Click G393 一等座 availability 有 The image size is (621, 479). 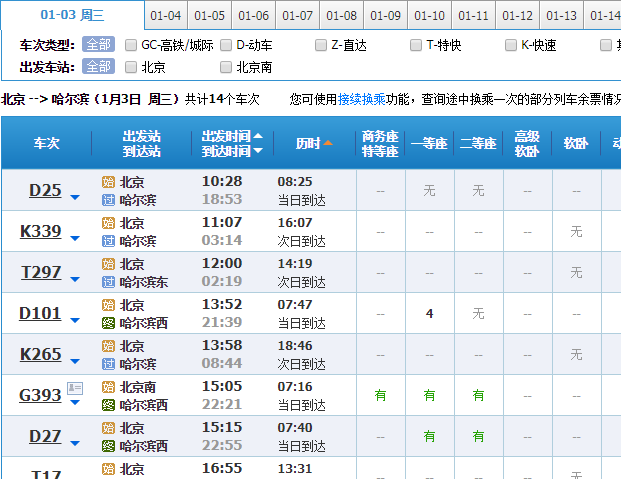(429, 395)
